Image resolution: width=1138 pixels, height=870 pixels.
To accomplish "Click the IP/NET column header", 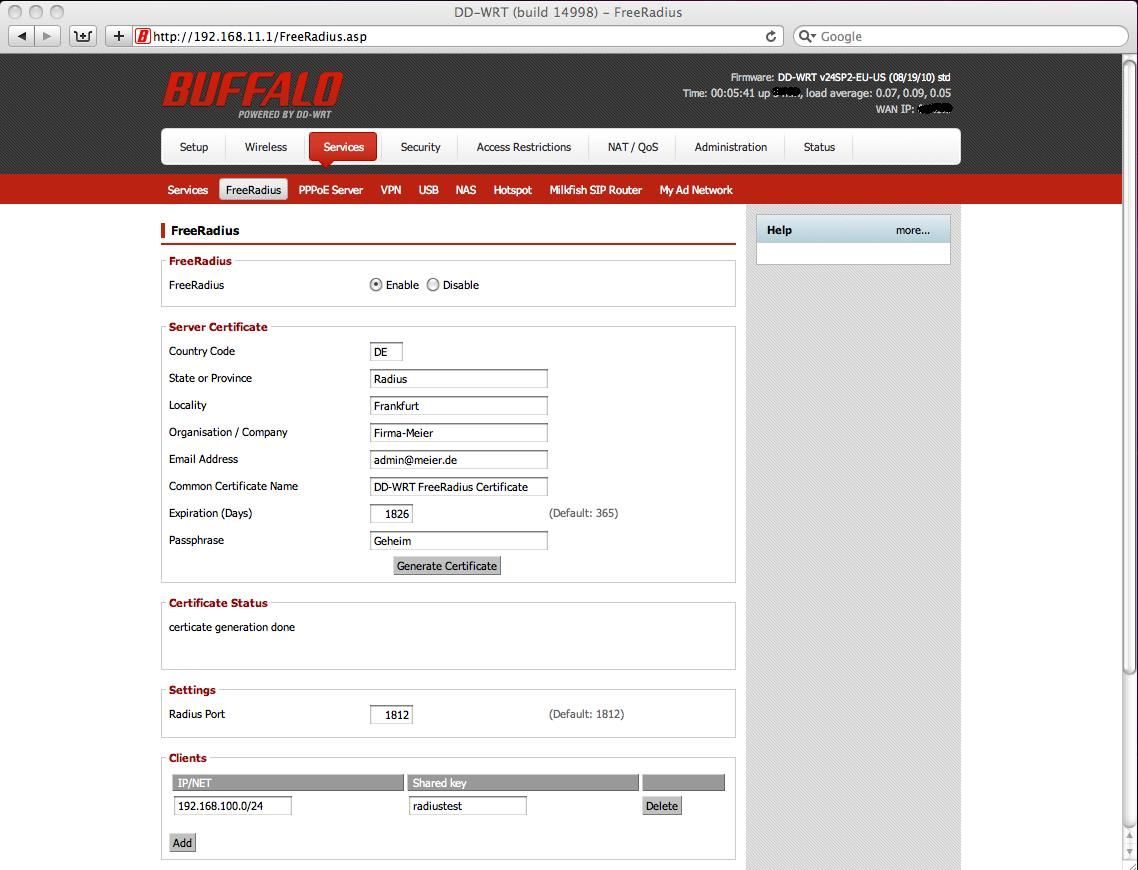I will 288,783.
